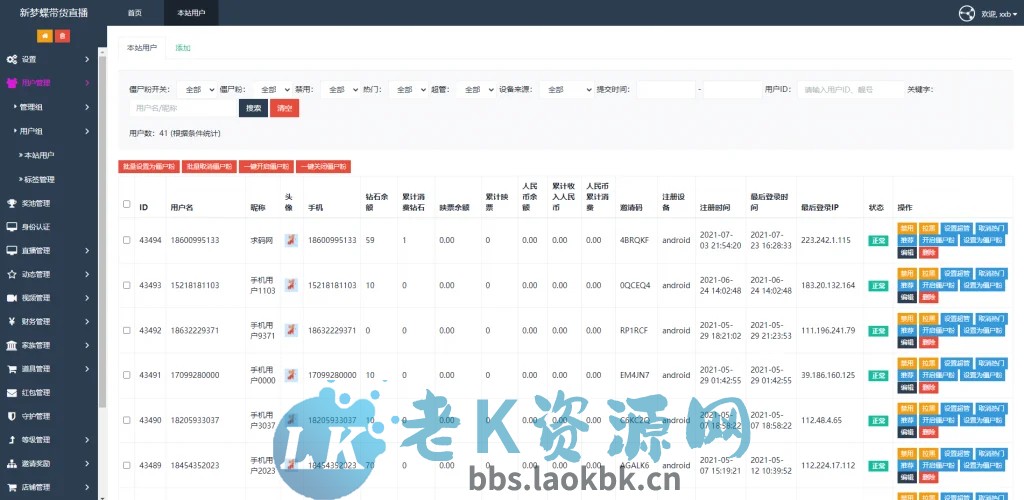The image size is (1024, 500).
Task: Select the 本站用户 tab in top bar
Action: 191,13
